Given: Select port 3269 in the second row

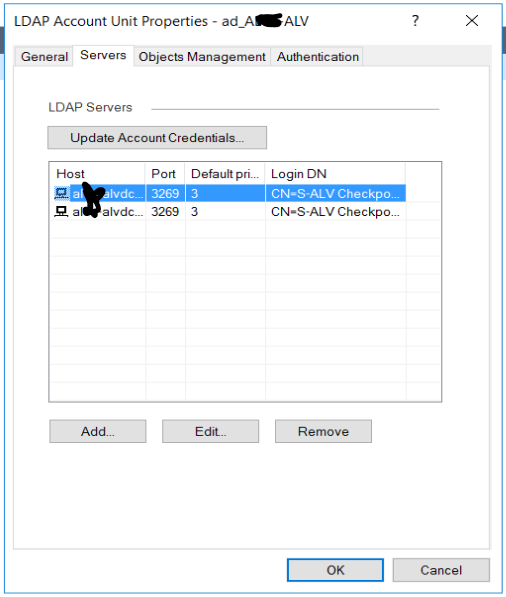Looking at the screenshot, I should point(165,211).
